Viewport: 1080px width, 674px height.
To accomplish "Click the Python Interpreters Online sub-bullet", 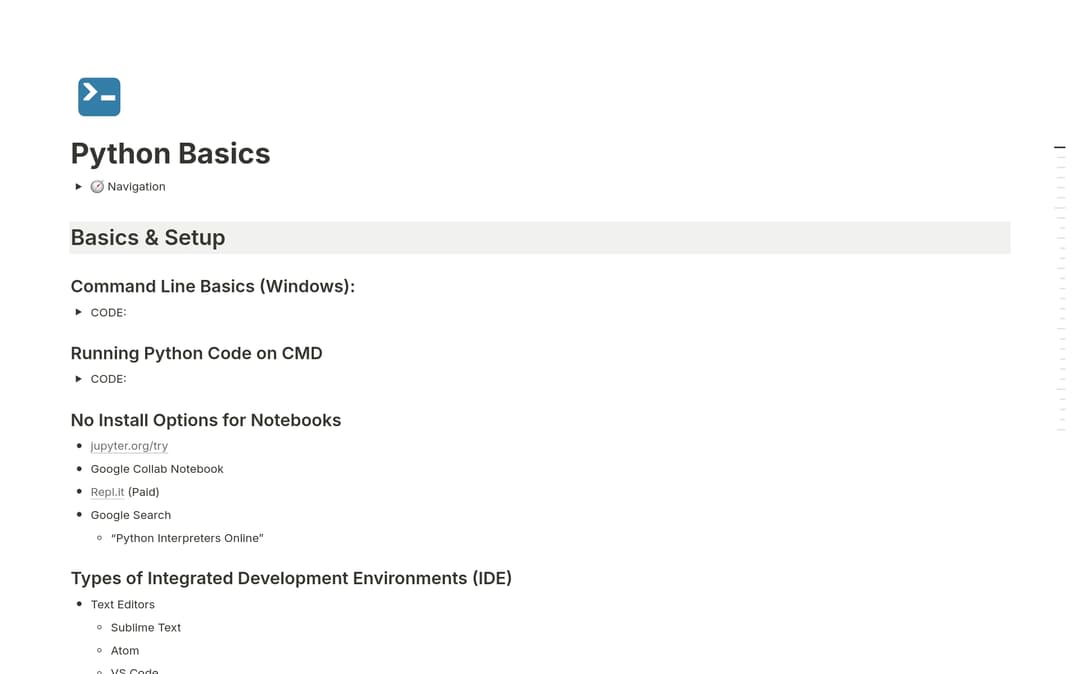I will click(187, 537).
